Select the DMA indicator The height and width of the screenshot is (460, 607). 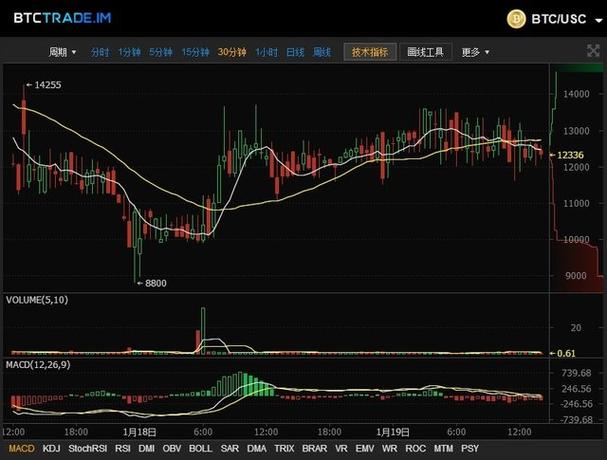256,448
